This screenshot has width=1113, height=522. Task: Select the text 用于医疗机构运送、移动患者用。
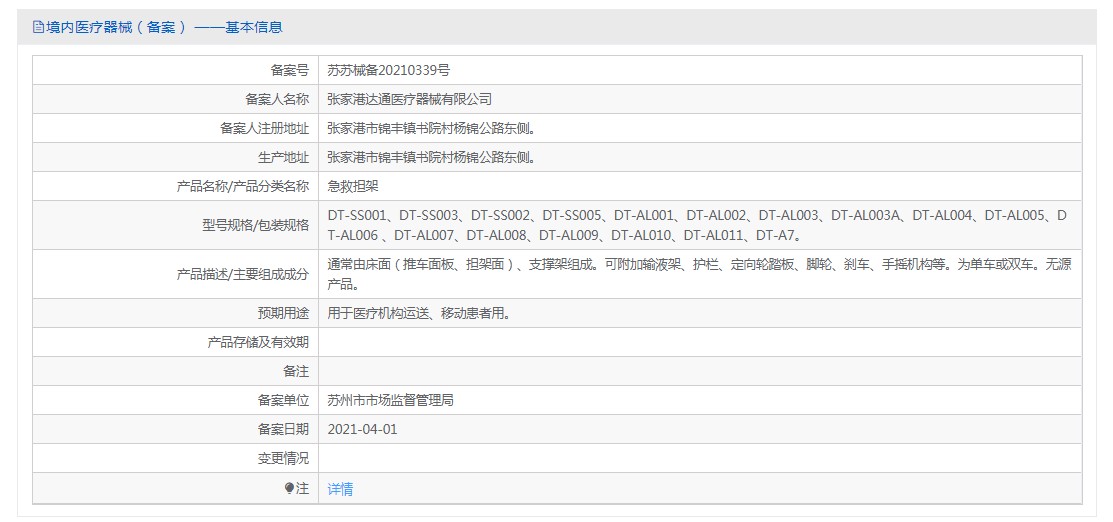click(419, 313)
